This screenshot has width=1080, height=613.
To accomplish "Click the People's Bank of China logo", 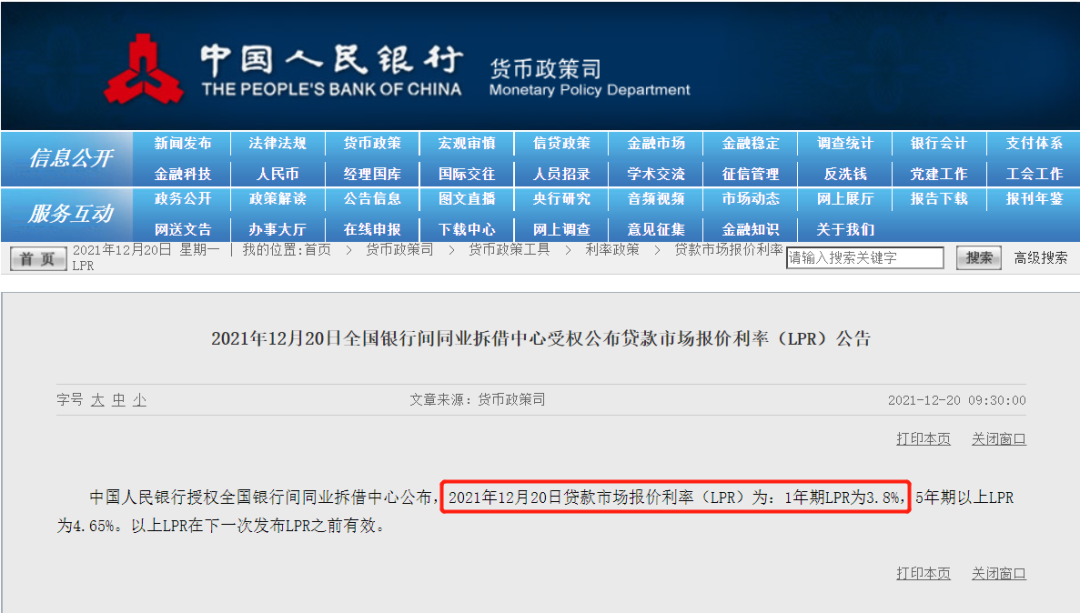I will 143,70.
